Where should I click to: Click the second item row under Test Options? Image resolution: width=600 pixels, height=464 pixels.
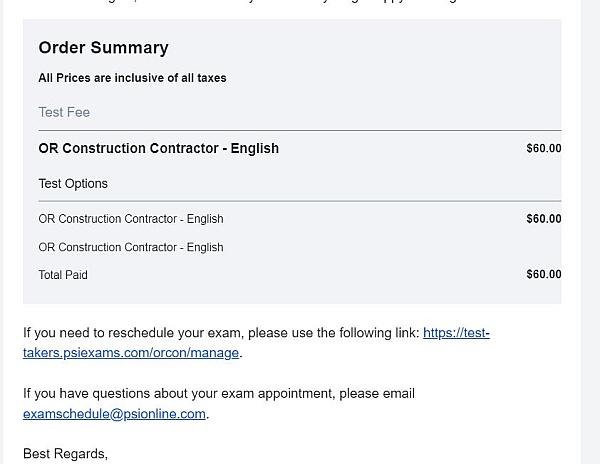coord(131,247)
